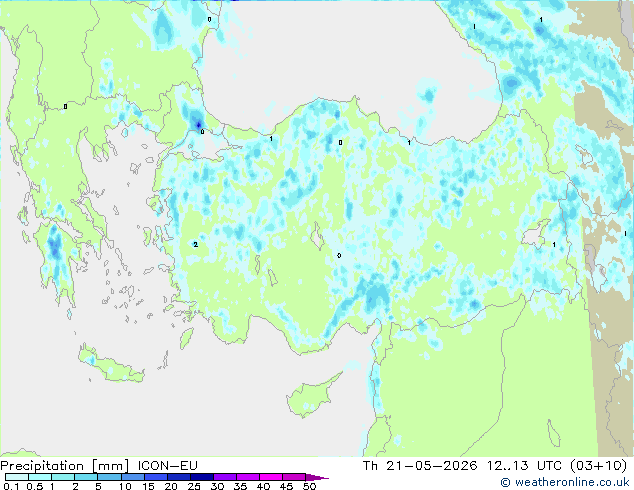Click the date '21-05-2026'
The width and height of the screenshot is (634, 490).
(x=432, y=466)
